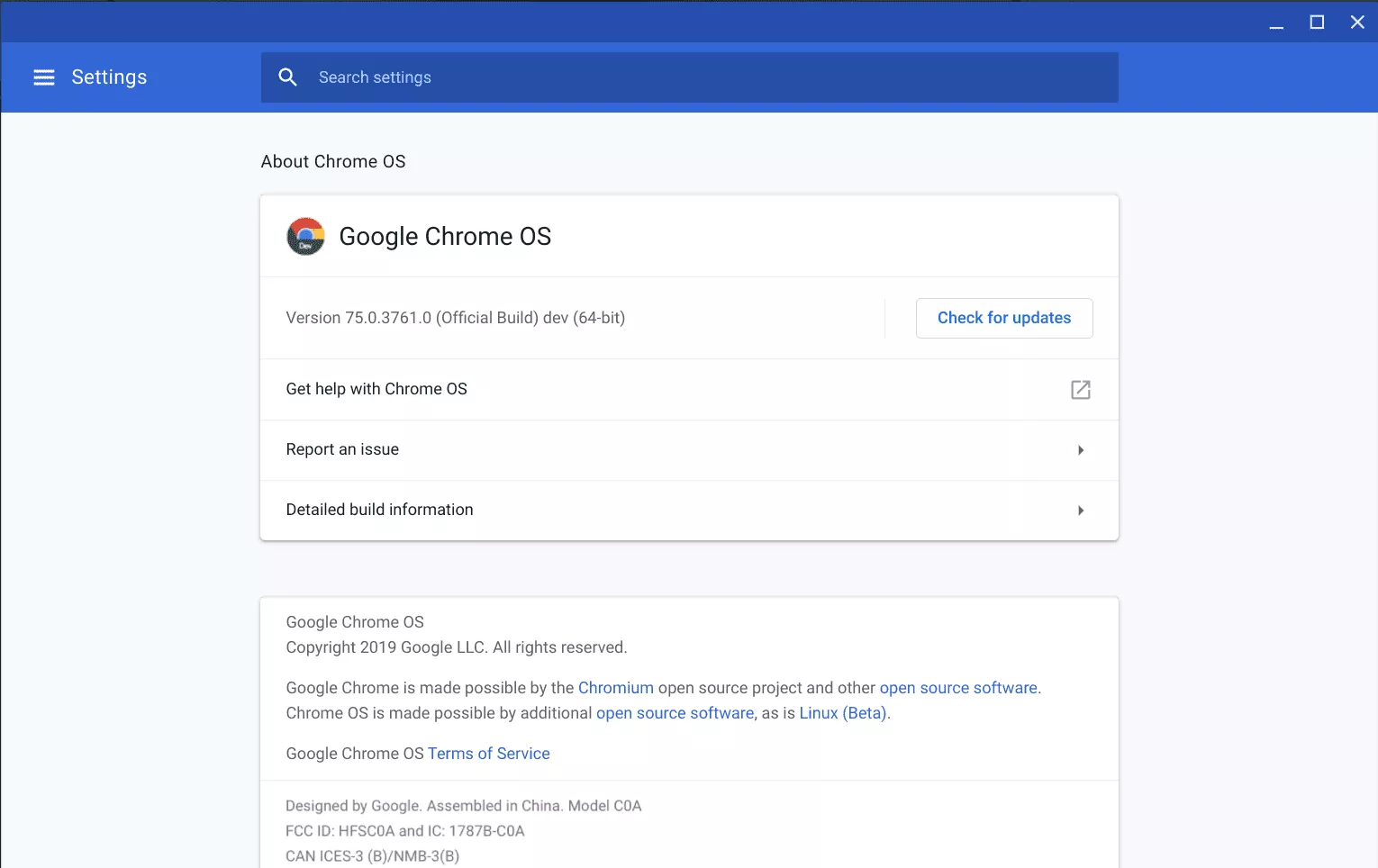1378x868 pixels.
Task: Click the Google Chrome OS logo
Action: click(x=305, y=237)
